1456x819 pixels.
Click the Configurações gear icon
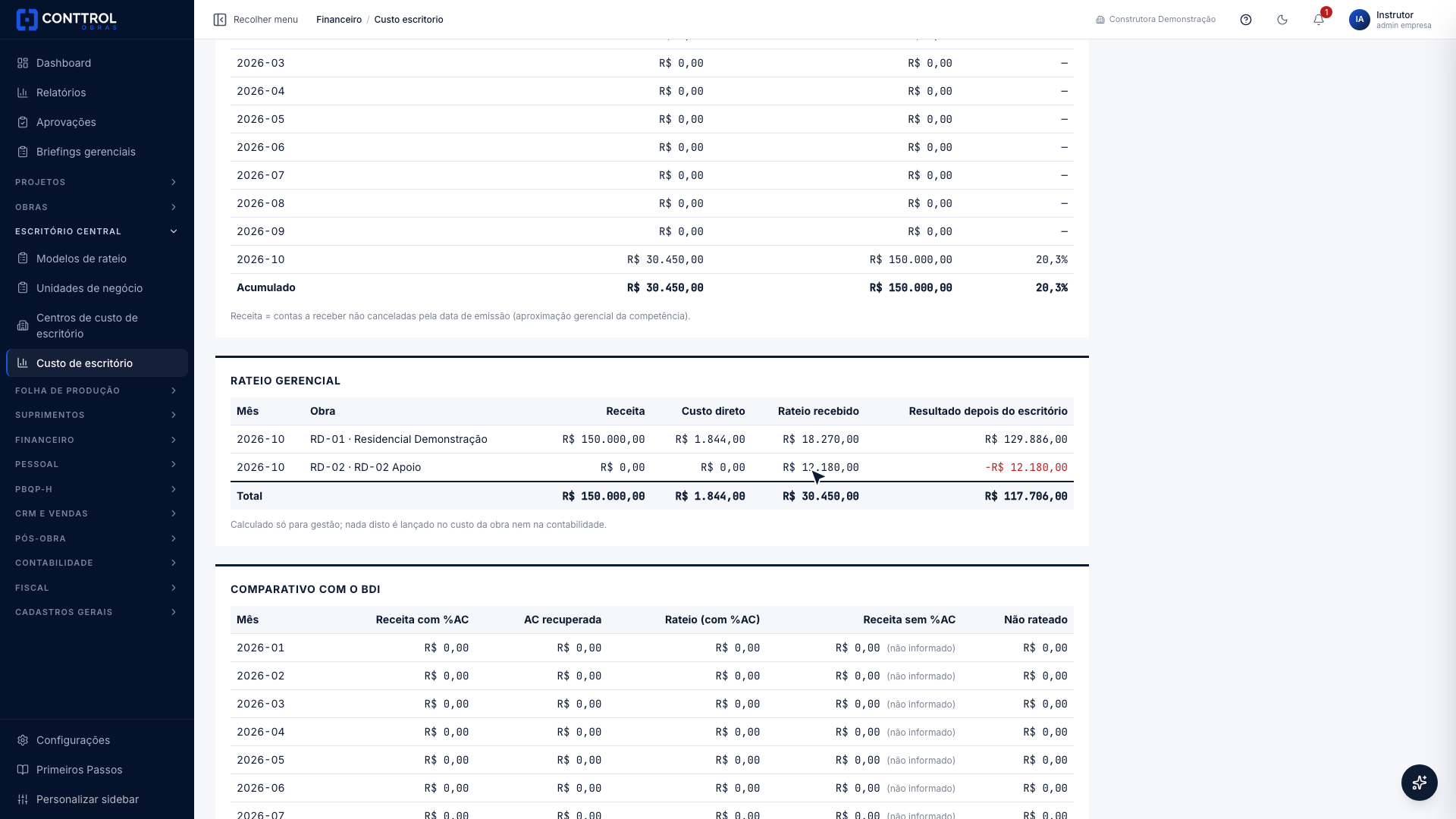(23, 740)
